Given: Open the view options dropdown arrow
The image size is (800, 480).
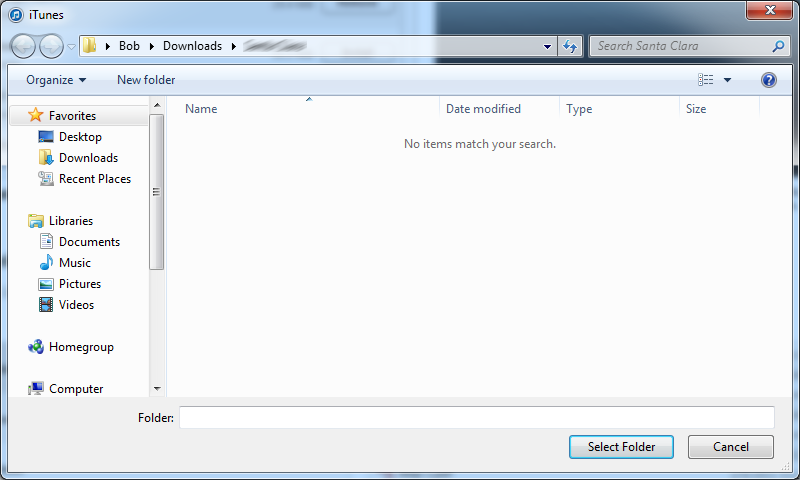Looking at the screenshot, I should pyautogui.click(x=728, y=80).
